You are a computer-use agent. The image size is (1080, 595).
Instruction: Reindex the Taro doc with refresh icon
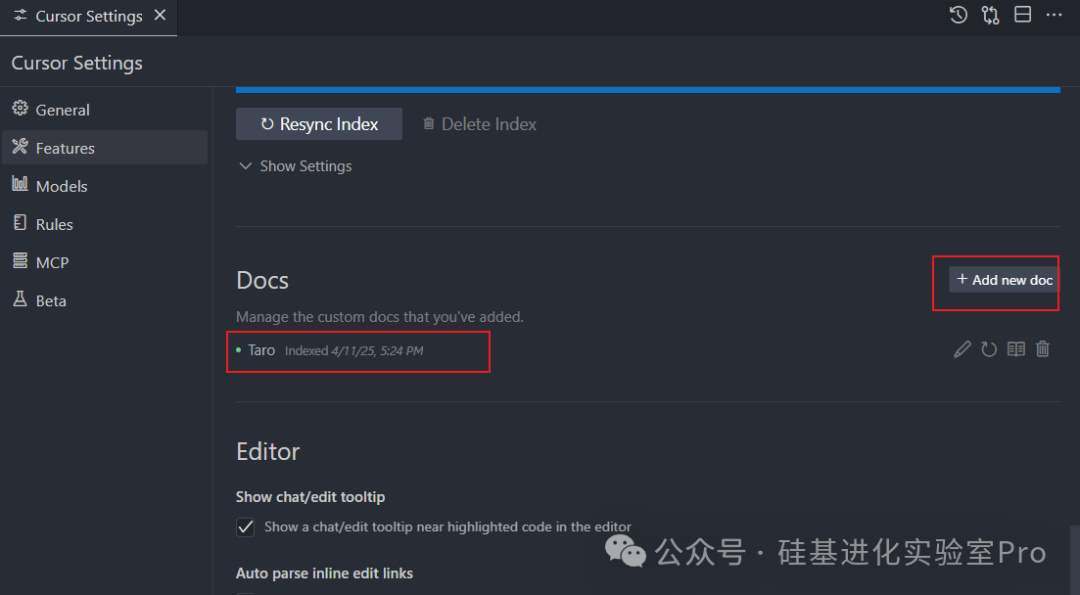tap(989, 349)
